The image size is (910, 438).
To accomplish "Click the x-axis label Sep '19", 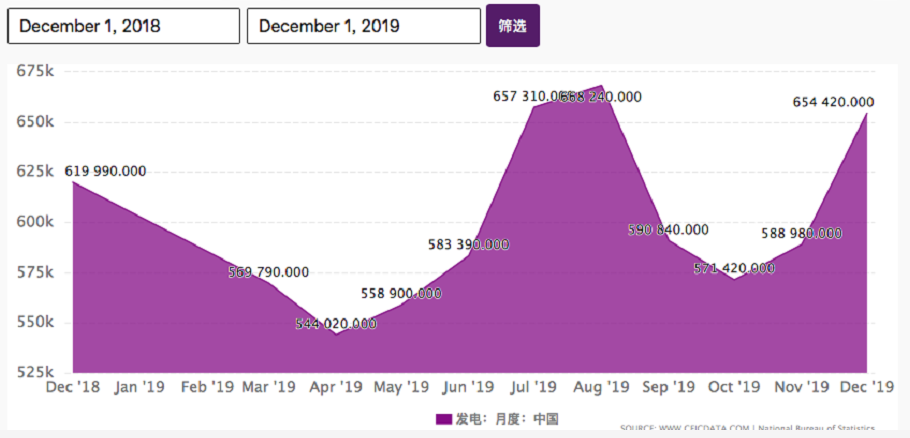I will 668,386.
